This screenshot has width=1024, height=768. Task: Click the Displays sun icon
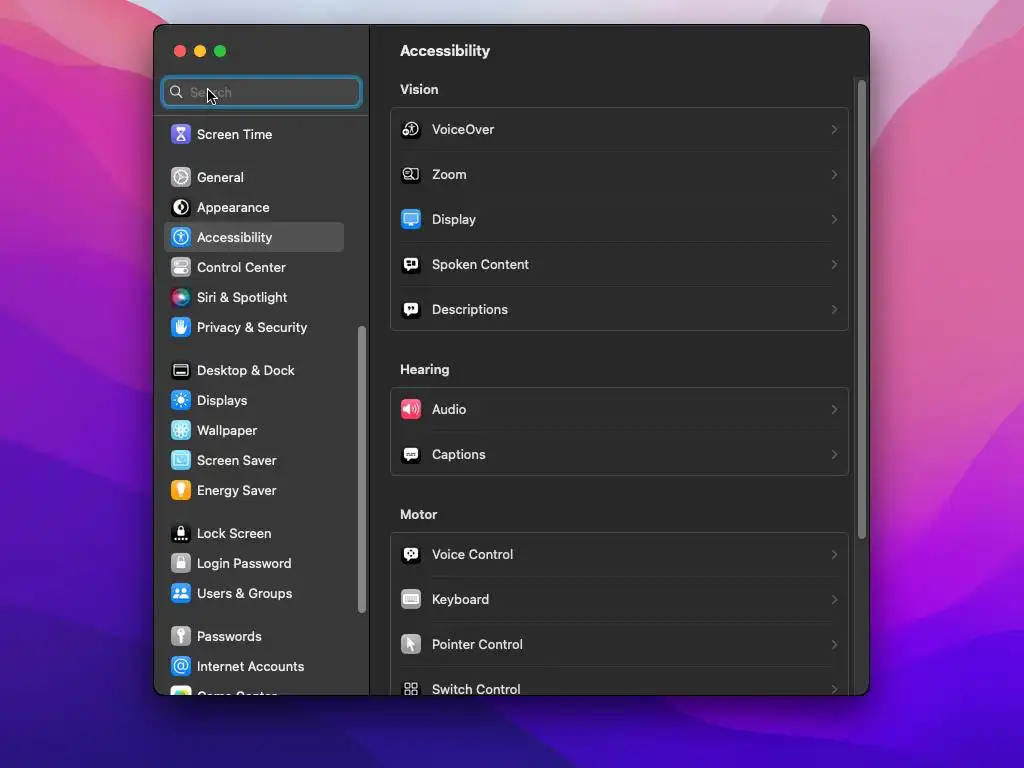pyautogui.click(x=181, y=400)
